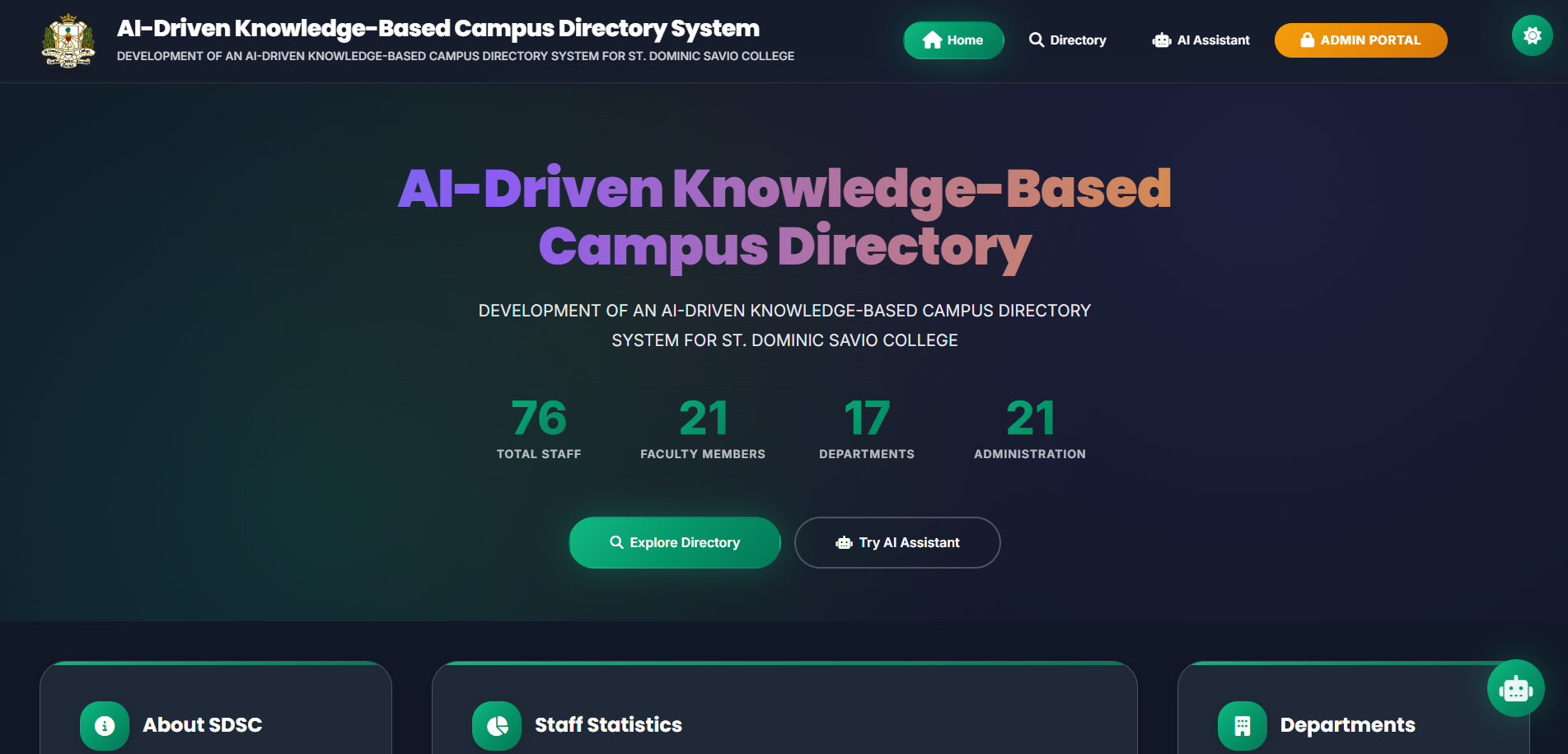Open the floating robot chat button
This screenshot has width=1568, height=754.
pyautogui.click(x=1515, y=688)
